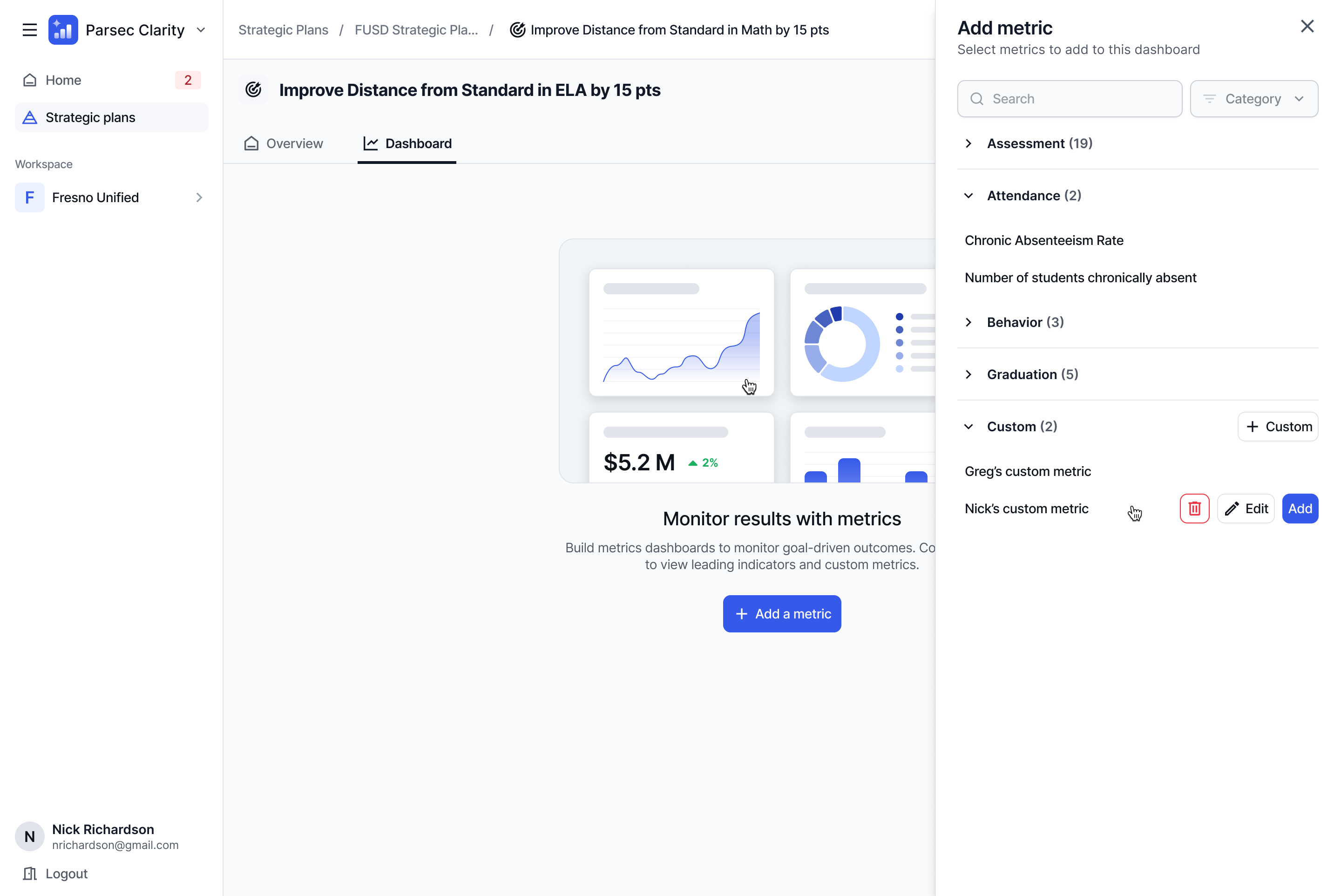Close the Add metric panel
The image size is (1341, 896).
[x=1307, y=26]
